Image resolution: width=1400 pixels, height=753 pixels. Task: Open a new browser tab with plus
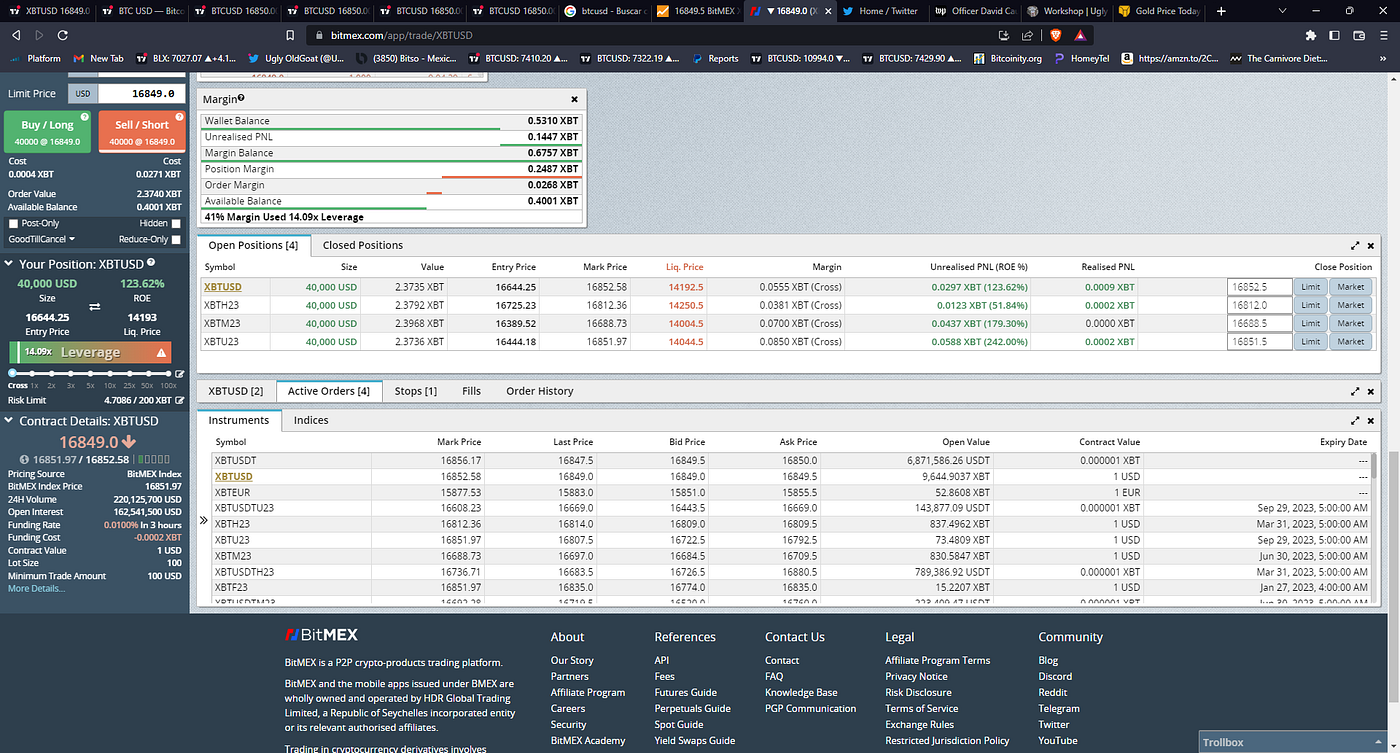pyautogui.click(x=1221, y=11)
